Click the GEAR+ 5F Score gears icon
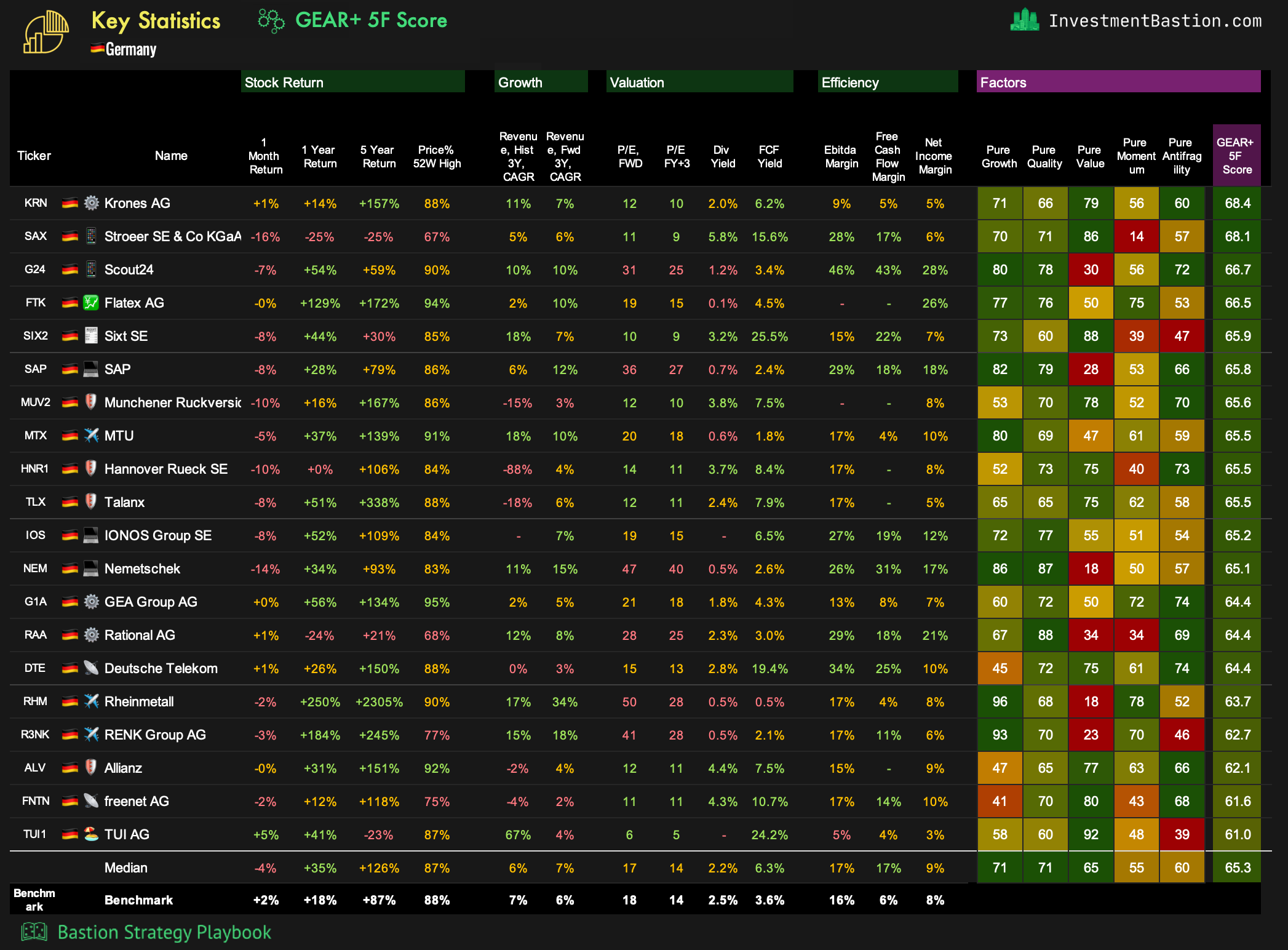The image size is (1288, 950). point(271,21)
